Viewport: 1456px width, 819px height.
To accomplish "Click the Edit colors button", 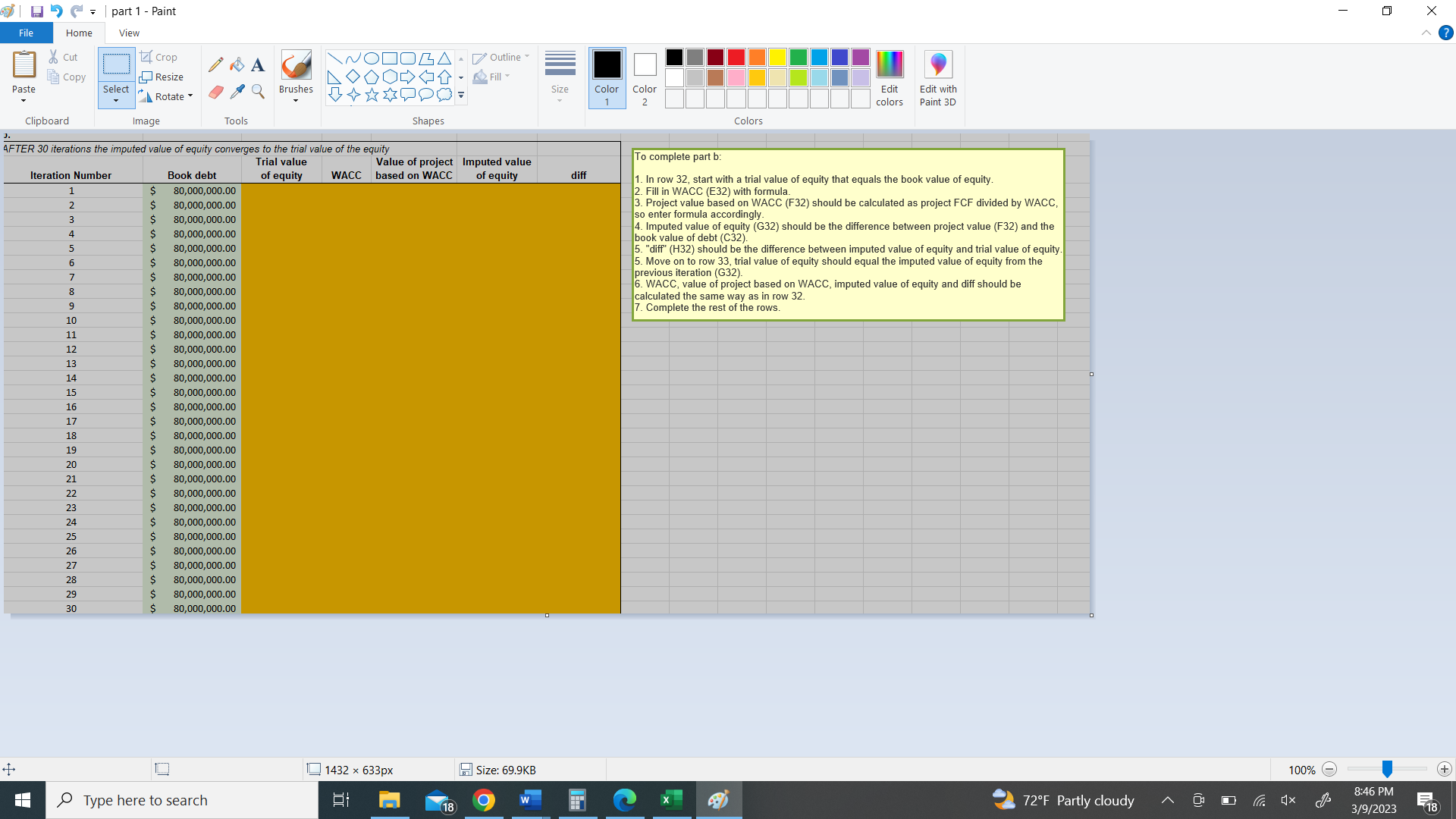I will pyautogui.click(x=889, y=76).
